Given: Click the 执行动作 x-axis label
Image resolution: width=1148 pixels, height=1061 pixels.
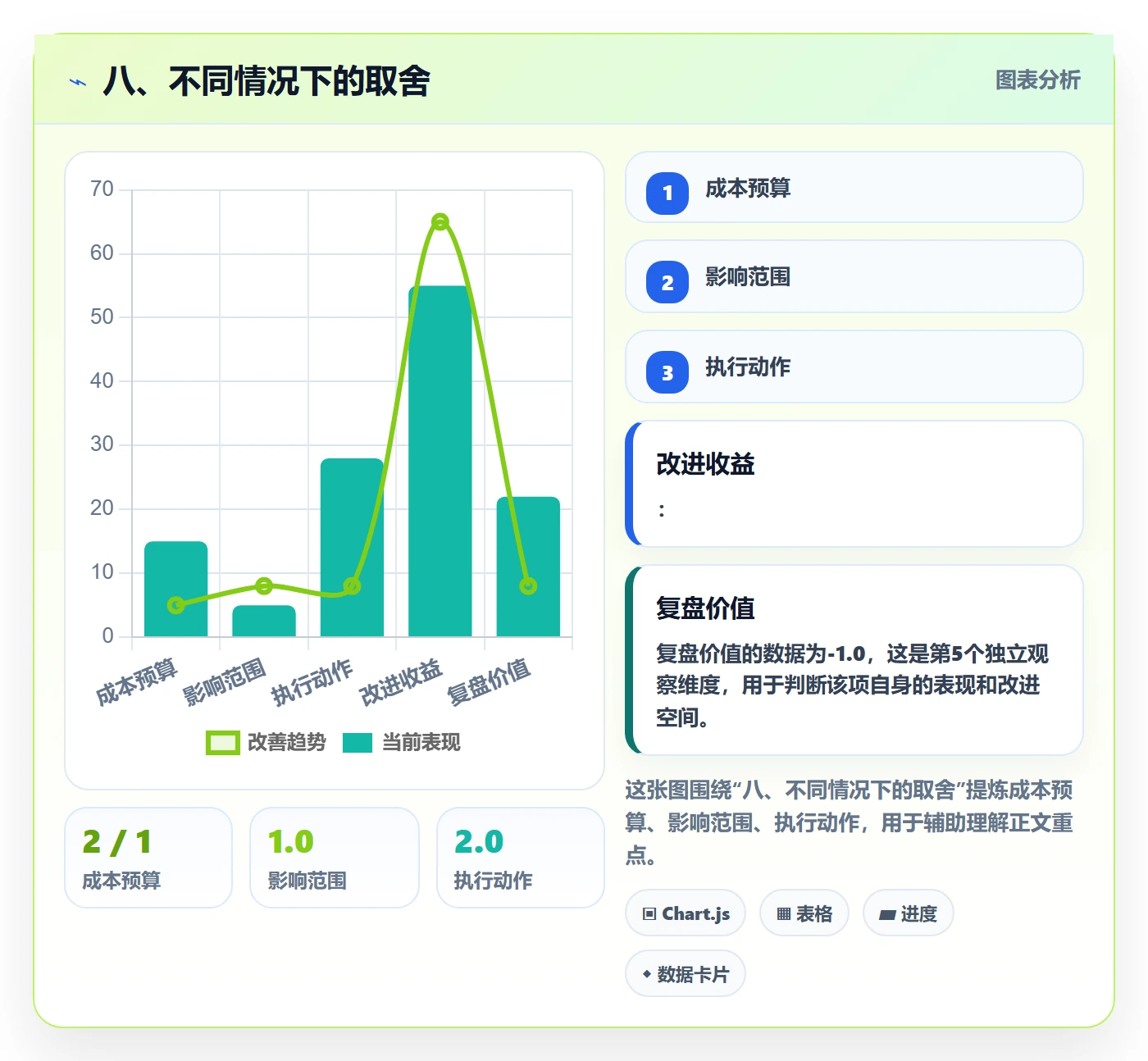Looking at the screenshot, I should [x=312, y=682].
